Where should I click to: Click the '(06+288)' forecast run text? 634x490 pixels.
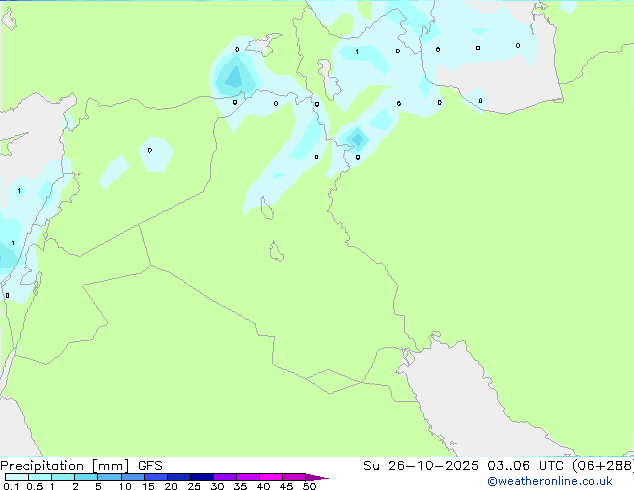[x=603, y=466]
